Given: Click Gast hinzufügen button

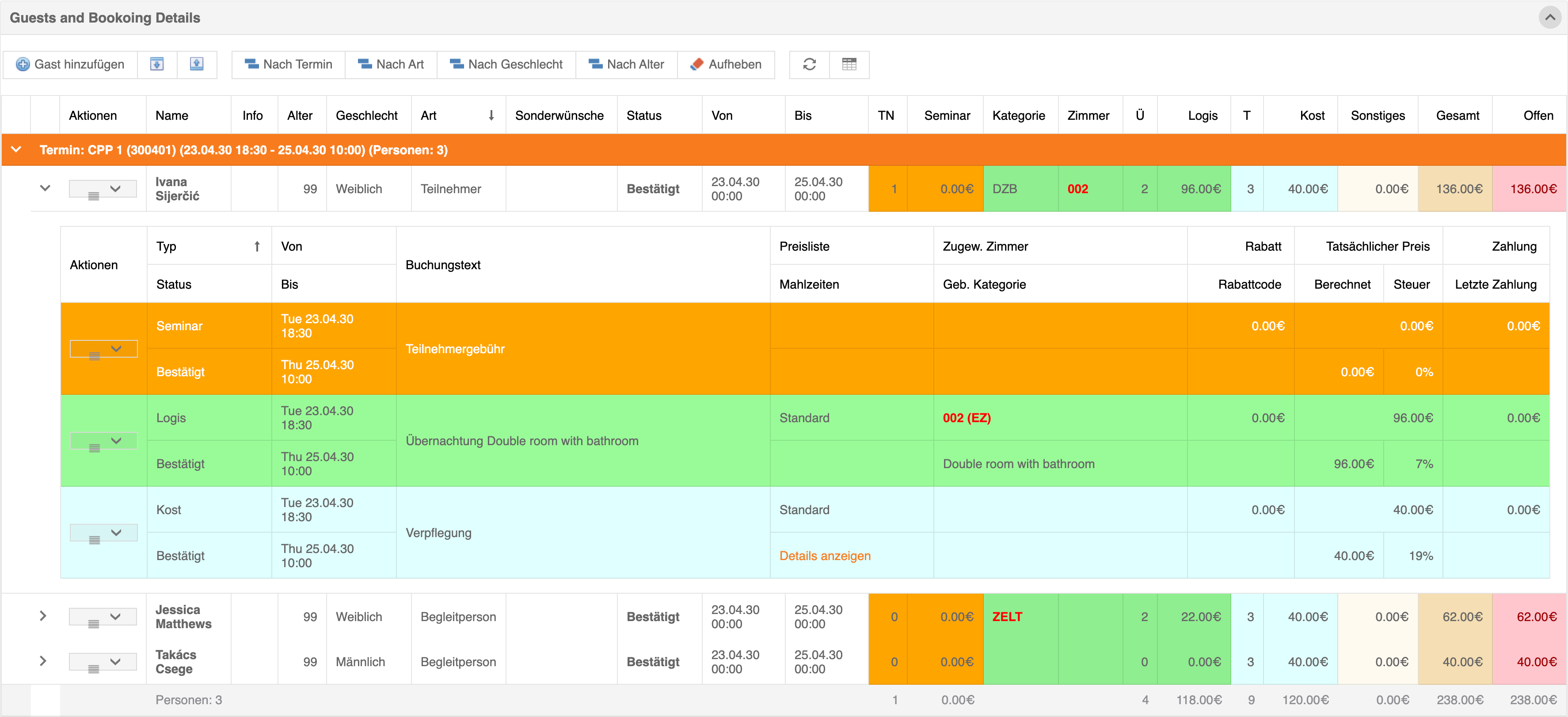Looking at the screenshot, I should coord(70,64).
